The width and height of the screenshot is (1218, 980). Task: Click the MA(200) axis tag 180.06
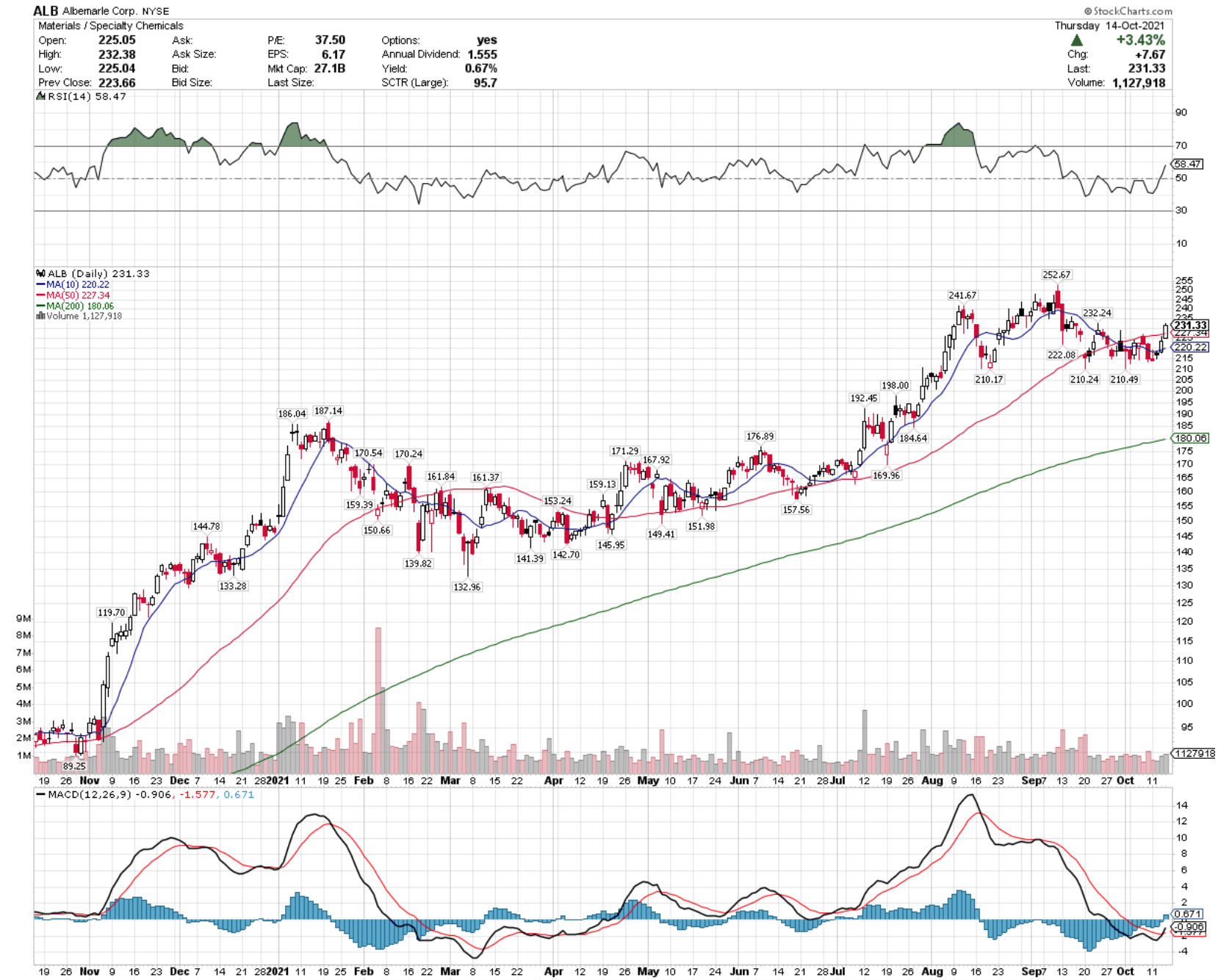[1190, 438]
